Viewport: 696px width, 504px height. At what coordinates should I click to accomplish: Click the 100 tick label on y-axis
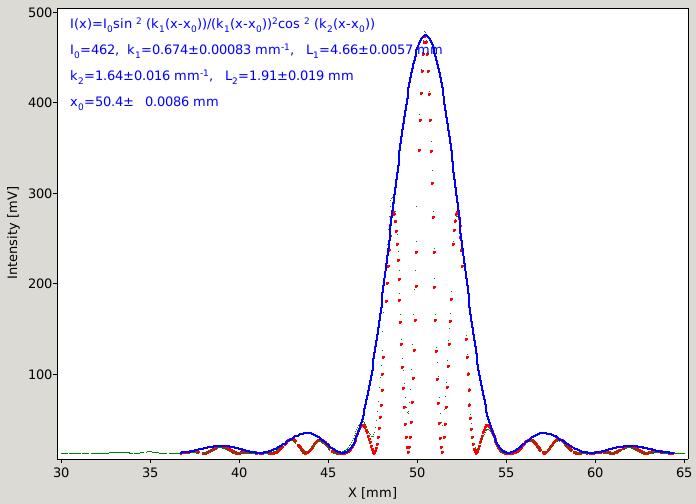click(x=42, y=374)
